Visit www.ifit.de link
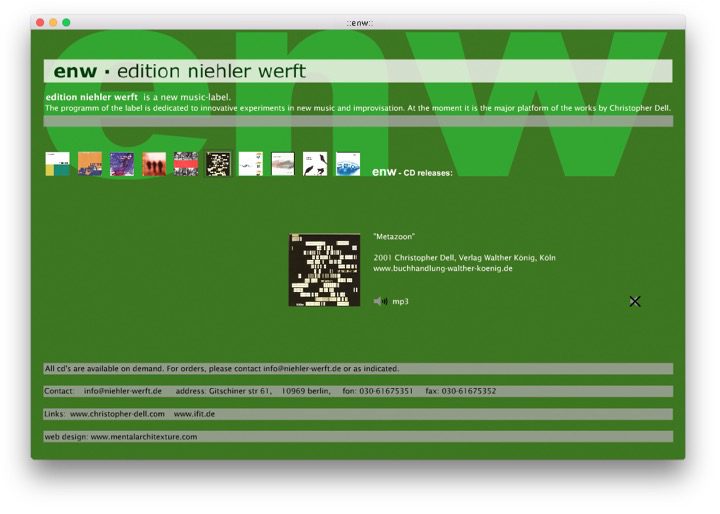The image size is (720, 514). click(x=194, y=414)
